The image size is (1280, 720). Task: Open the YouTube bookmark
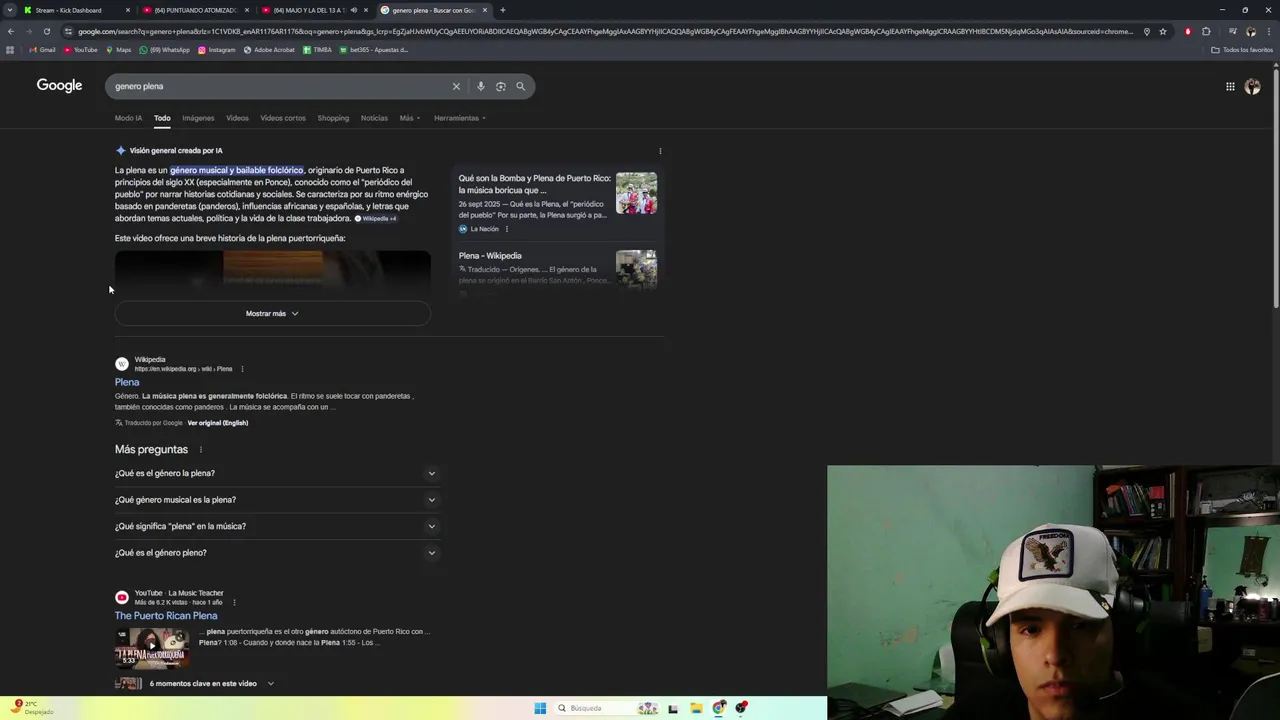(80, 50)
